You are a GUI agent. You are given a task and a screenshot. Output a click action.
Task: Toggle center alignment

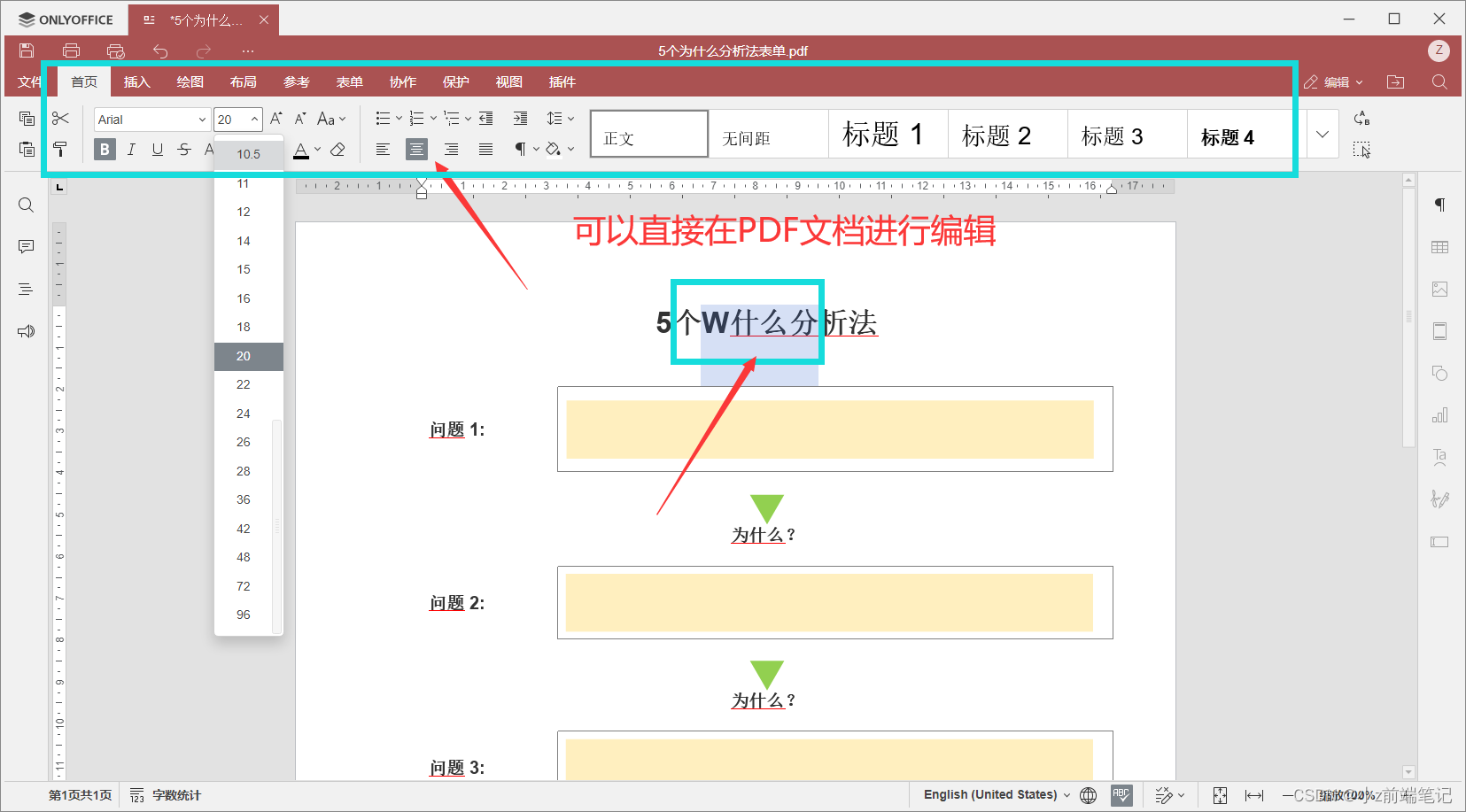[x=416, y=150]
